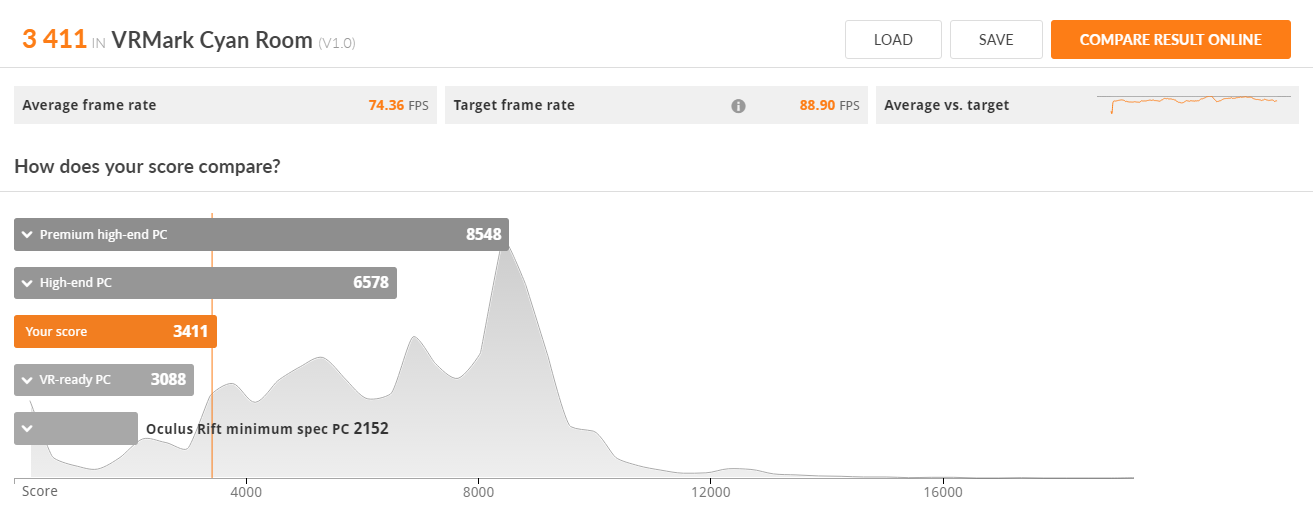This screenshot has width=1313, height=525.
Task: Click the "How does your score compare?" heading
Action: coord(147,166)
